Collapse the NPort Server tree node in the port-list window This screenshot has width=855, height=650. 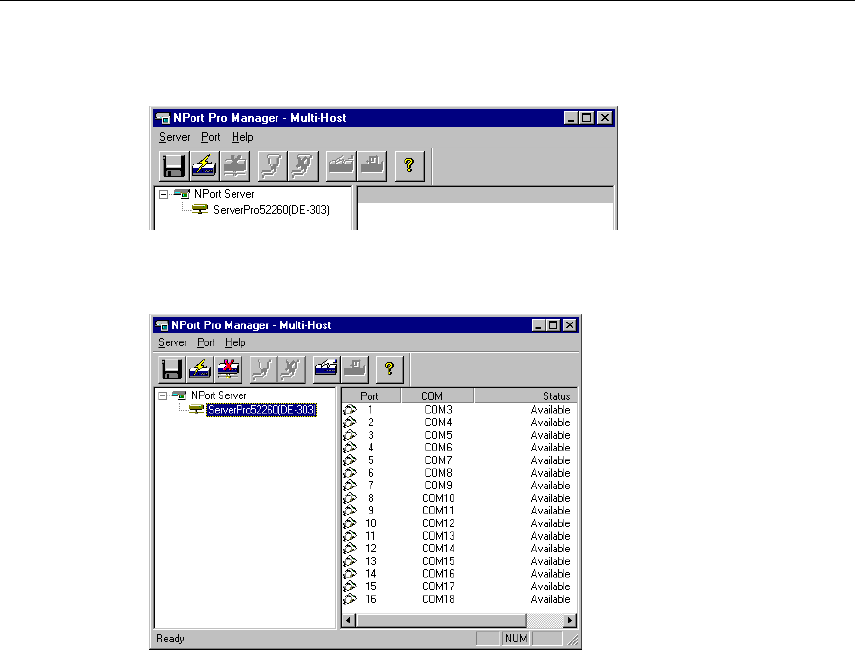[x=162, y=396]
